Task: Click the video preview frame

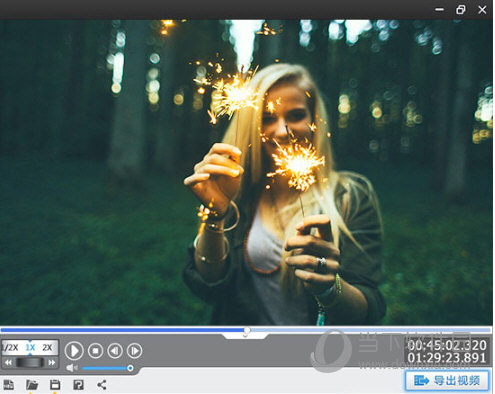Action: pyautogui.click(x=246, y=172)
